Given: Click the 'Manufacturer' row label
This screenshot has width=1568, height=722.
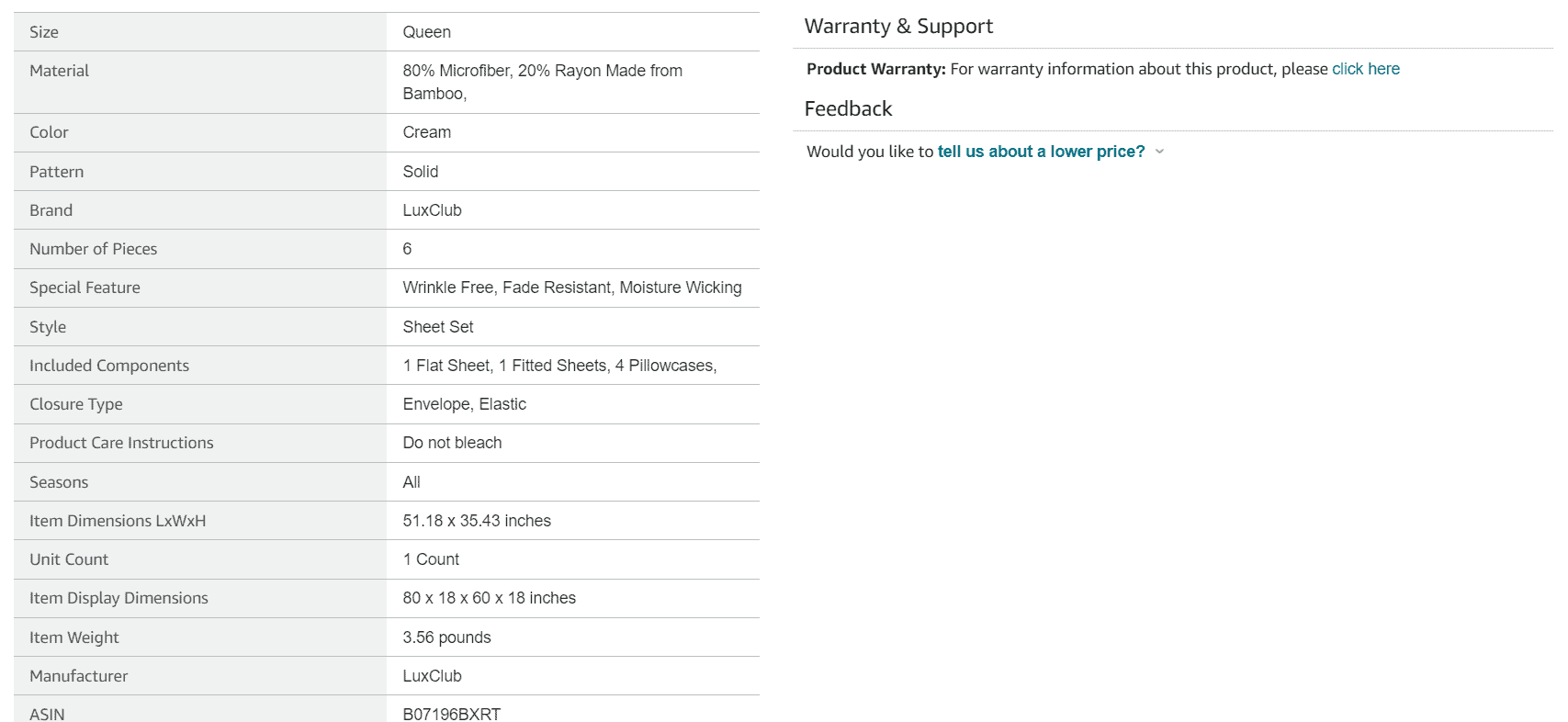Looking at the screenshot, I should [78, 676].
